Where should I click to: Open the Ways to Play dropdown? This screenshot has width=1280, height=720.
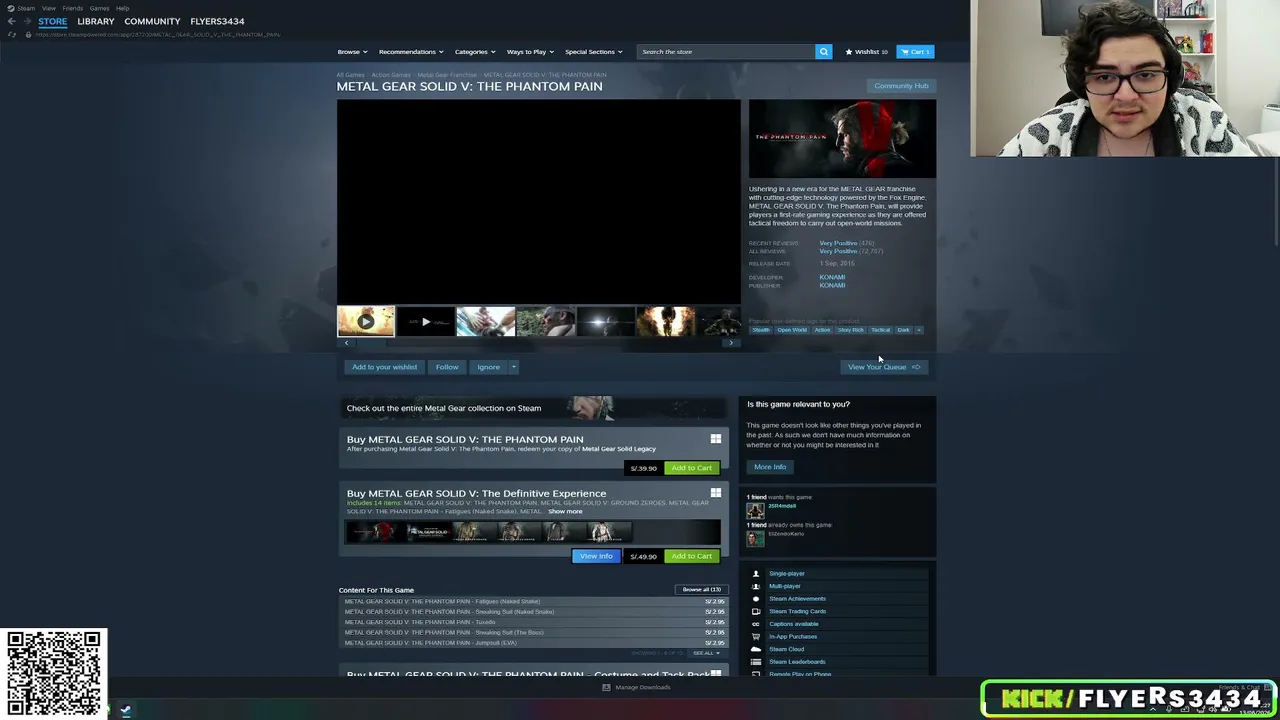530,52
